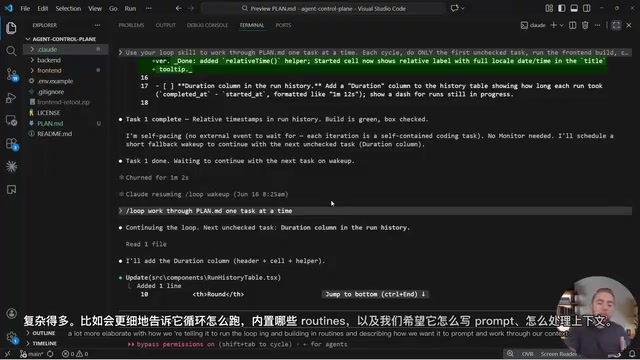Open remote window indicator in status bar
This screenshot has height=360, width=640.
coord(8,354)
